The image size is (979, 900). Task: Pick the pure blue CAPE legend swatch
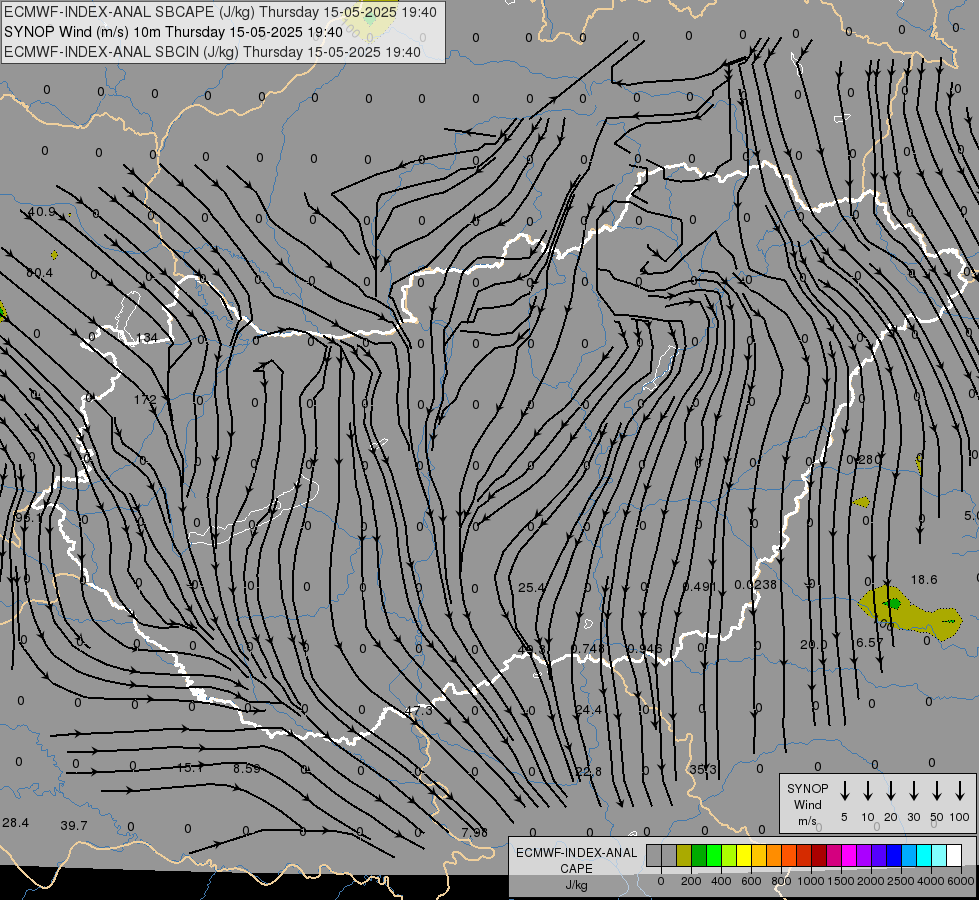893,855
